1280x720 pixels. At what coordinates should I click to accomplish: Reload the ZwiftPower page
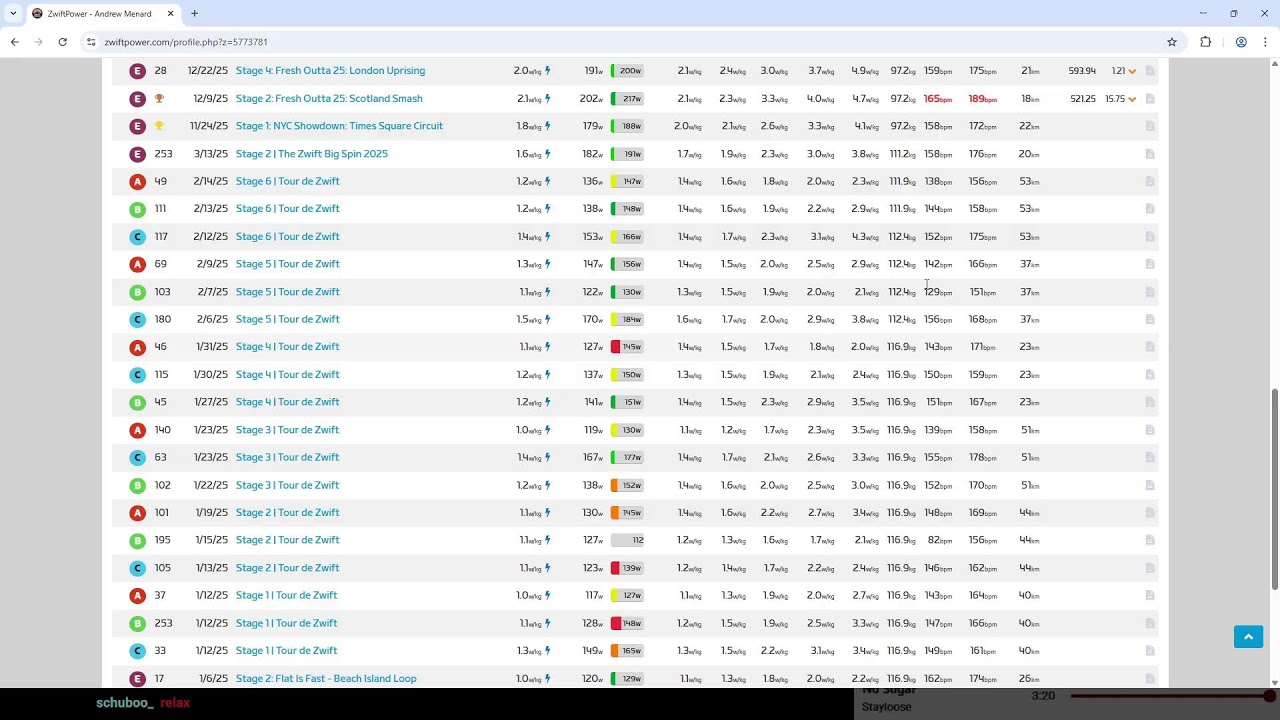point(63,42)
